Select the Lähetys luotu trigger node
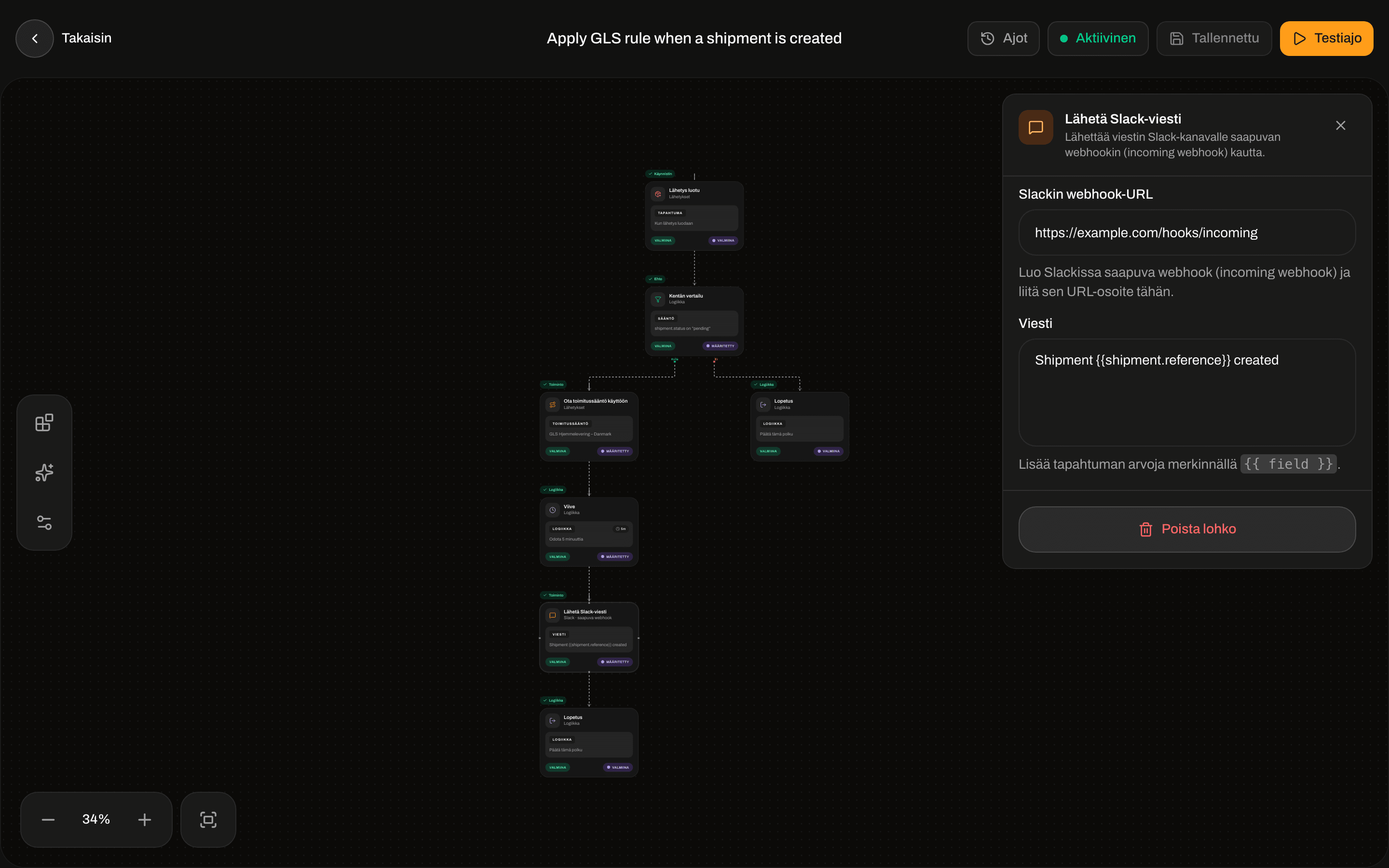 coord(694,216)
